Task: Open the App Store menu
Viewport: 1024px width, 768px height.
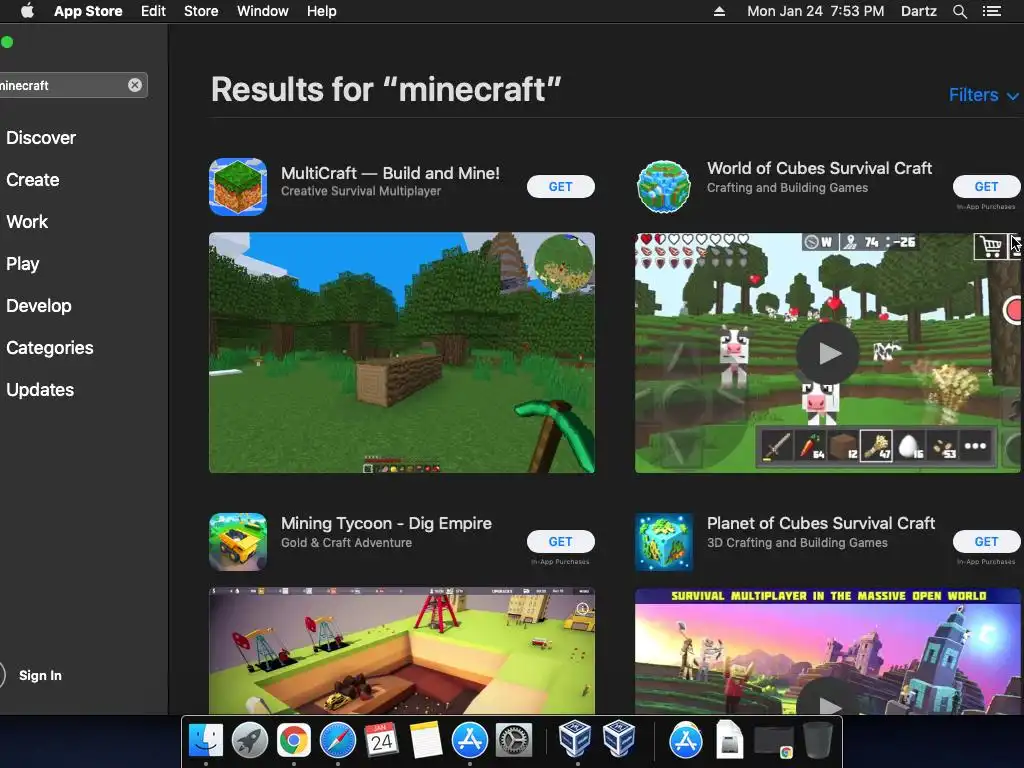Action: (x=88, y=11)
